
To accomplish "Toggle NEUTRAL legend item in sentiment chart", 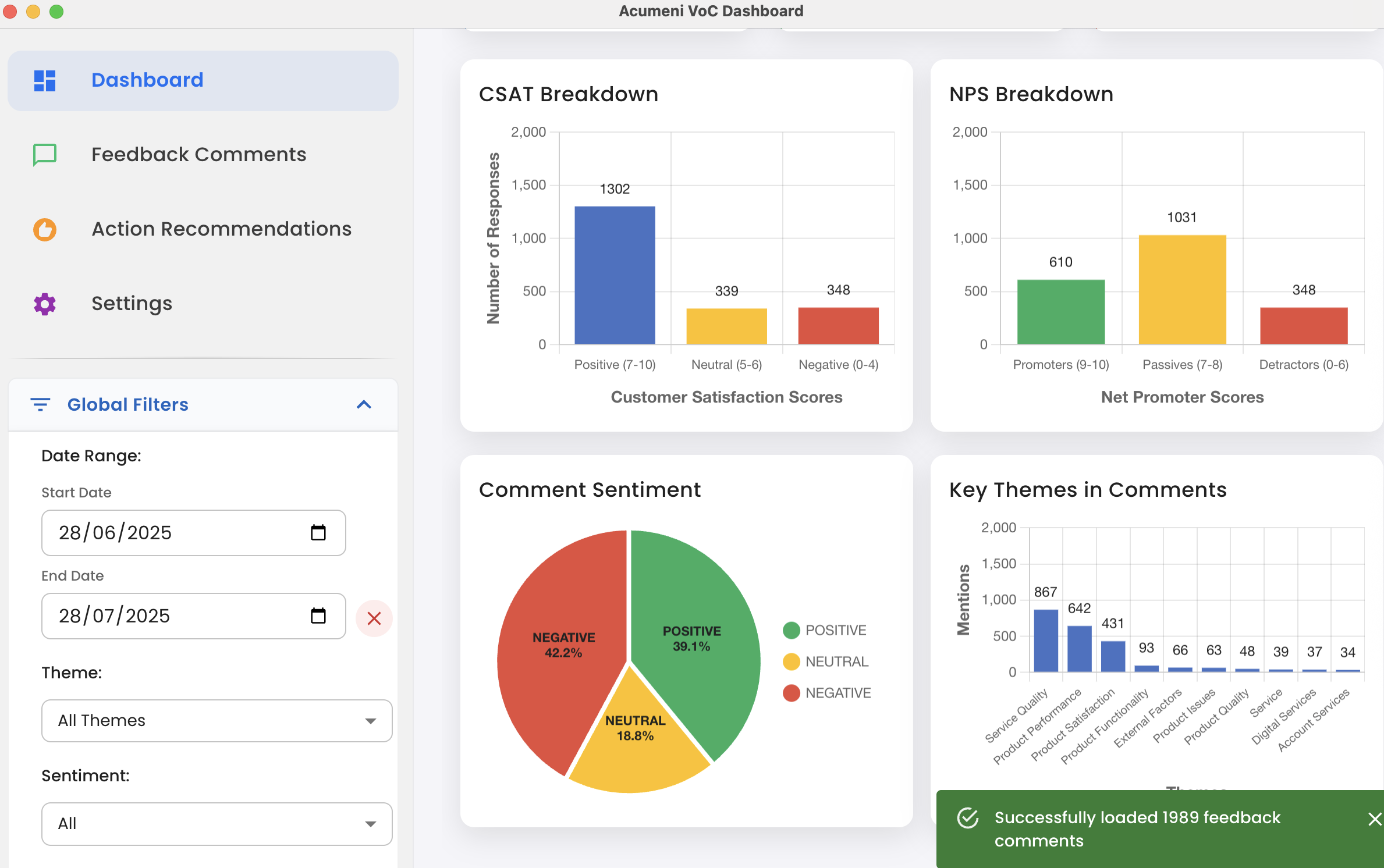I will 825,661.
